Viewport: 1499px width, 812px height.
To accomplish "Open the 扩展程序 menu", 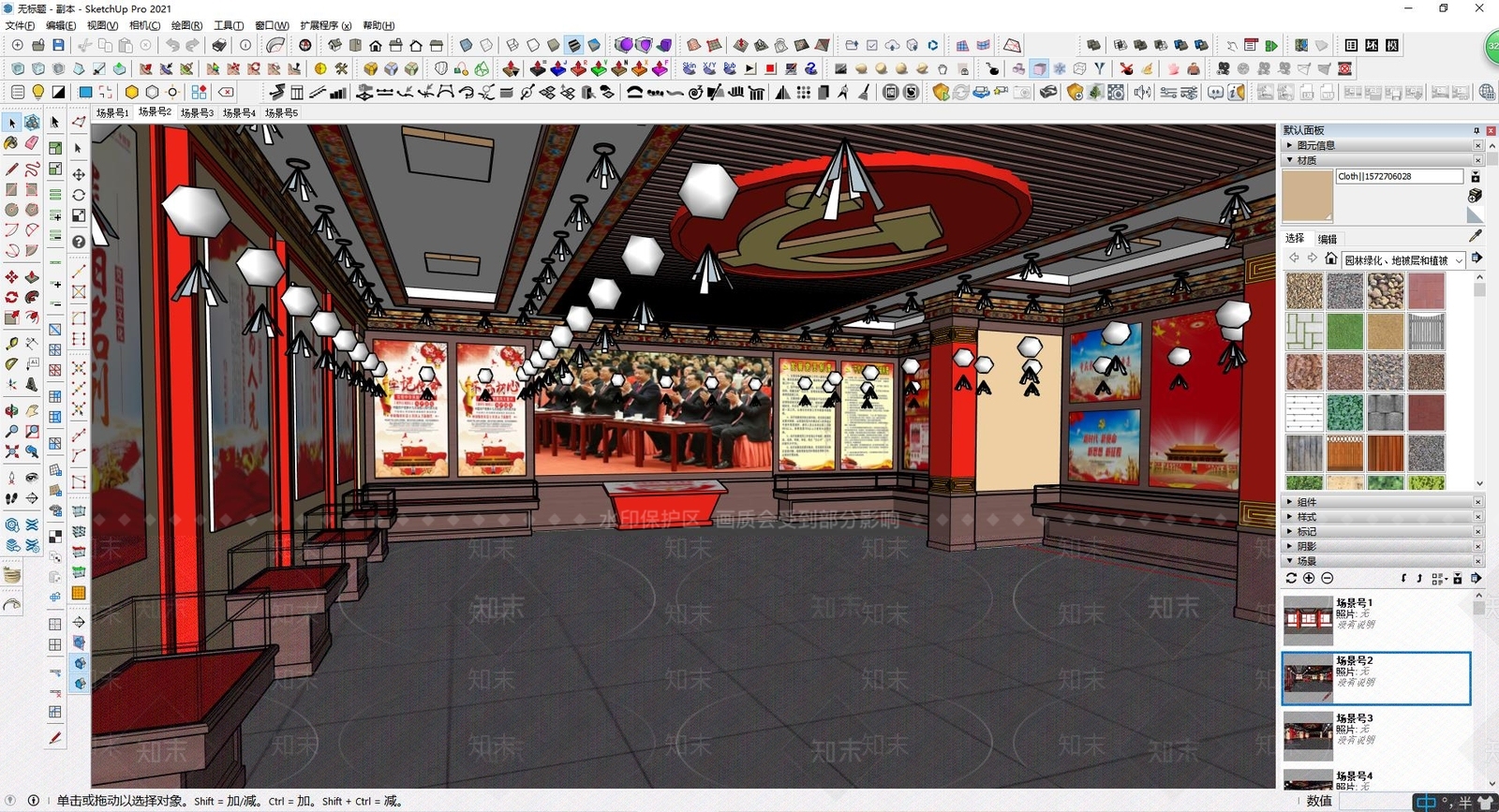I will point(326,25).
